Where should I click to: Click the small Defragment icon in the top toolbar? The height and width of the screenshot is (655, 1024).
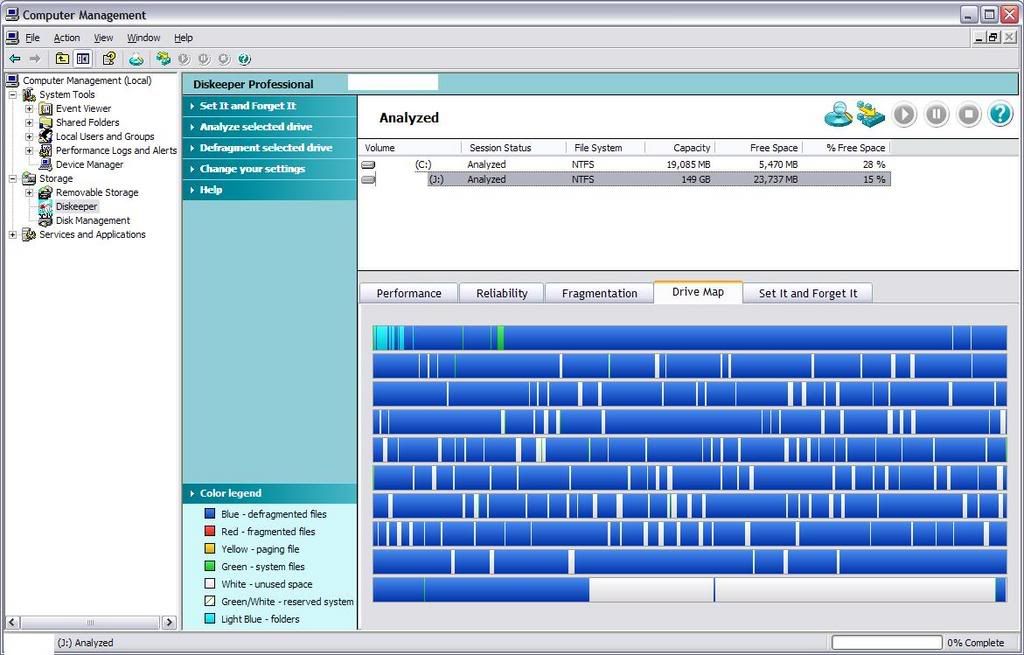(163, 59)
